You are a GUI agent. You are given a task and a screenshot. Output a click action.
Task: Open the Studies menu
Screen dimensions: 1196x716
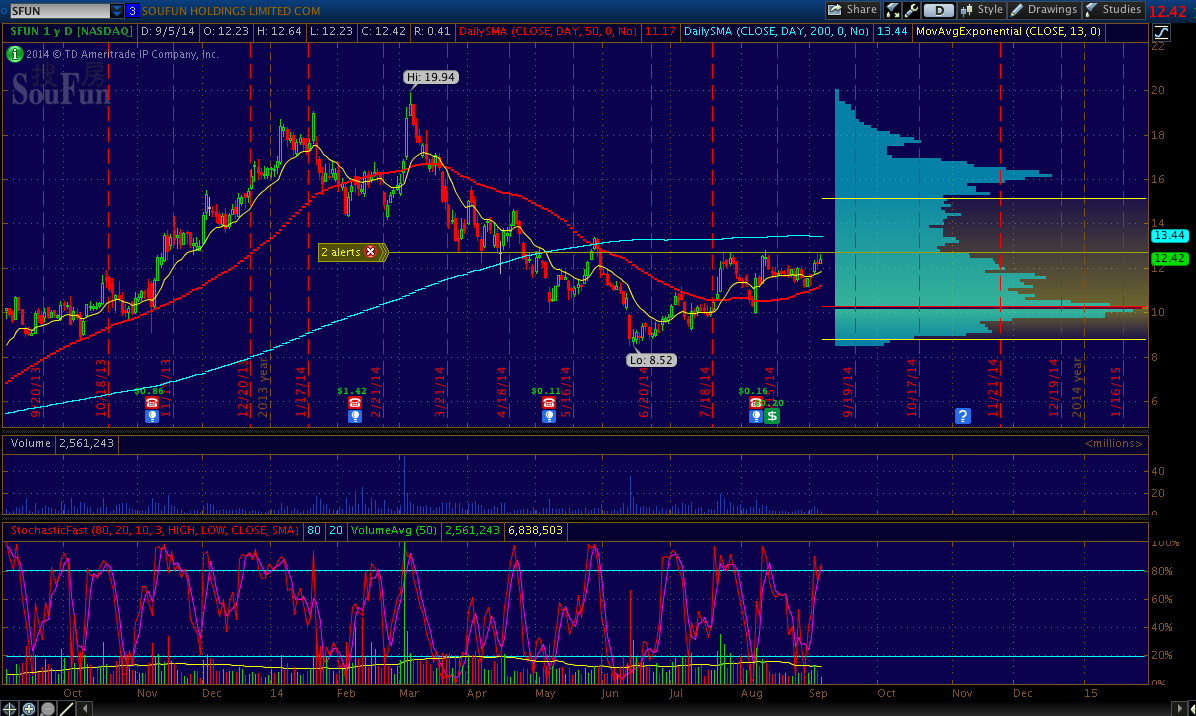coord(1113,10)
